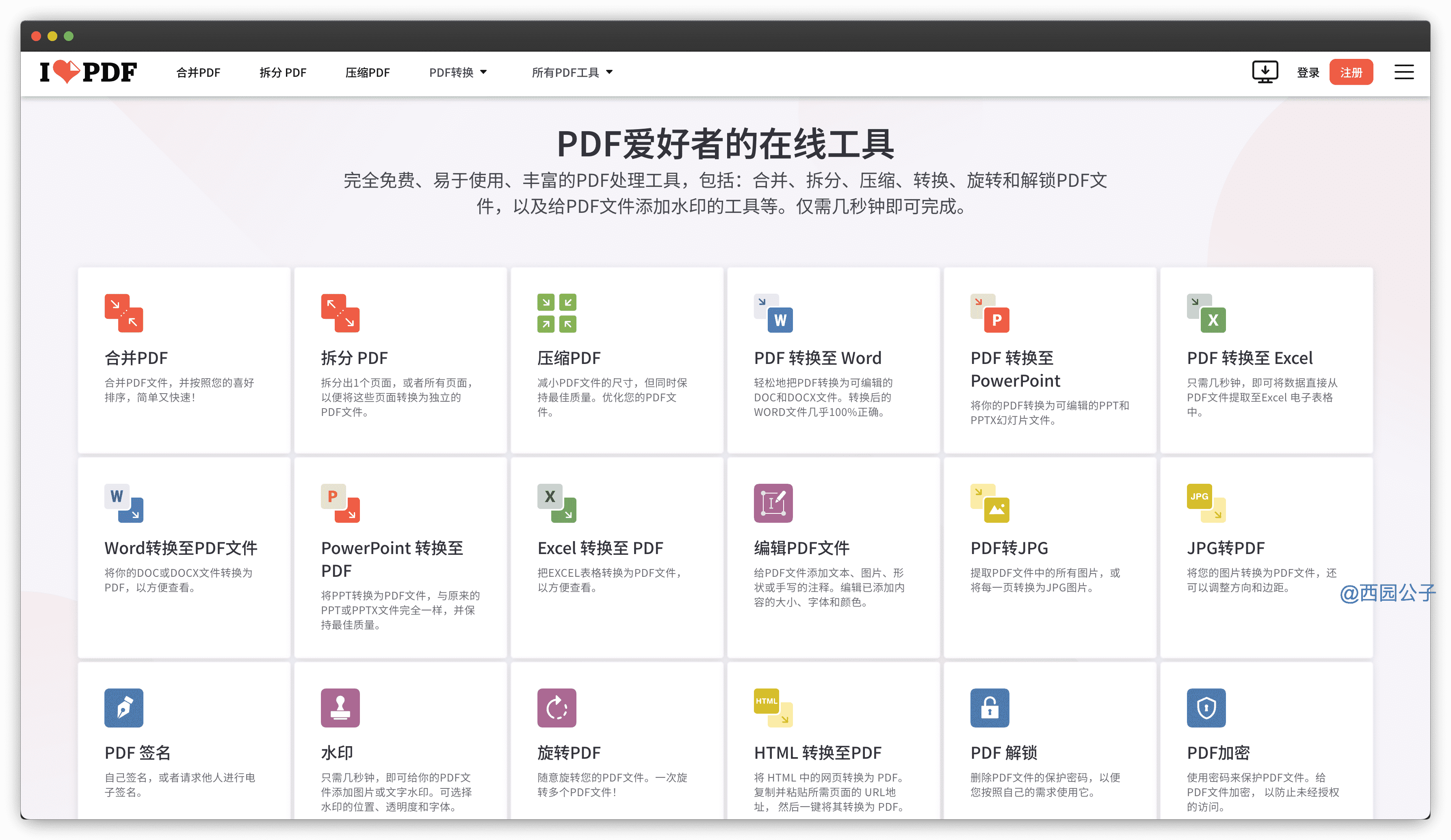The width and height of the screenshot is (1451, 840).
Task: Click the 登录 login link
Action: tap(1308, 73)
